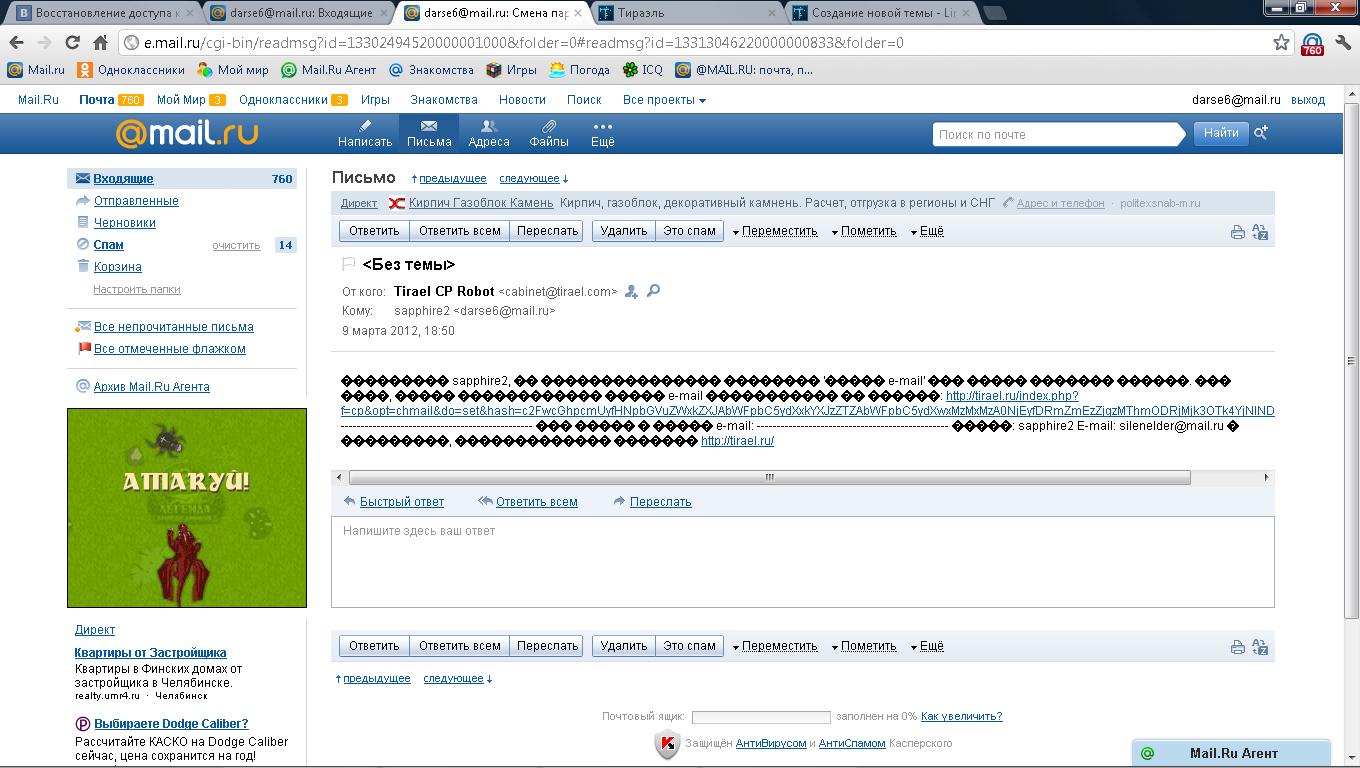The width and height of the screenshot is (1360, 768).
Task: Switch to Тираэль browser tab
Action: pyautogui.click(x=686, y=13)
